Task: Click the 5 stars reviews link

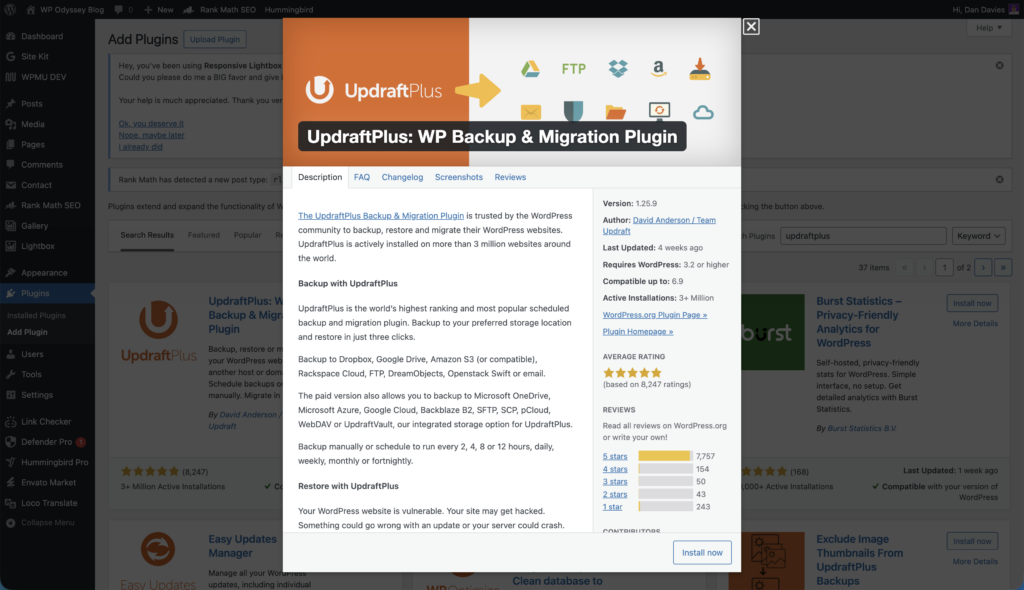Action: click(x=615, y=456)
